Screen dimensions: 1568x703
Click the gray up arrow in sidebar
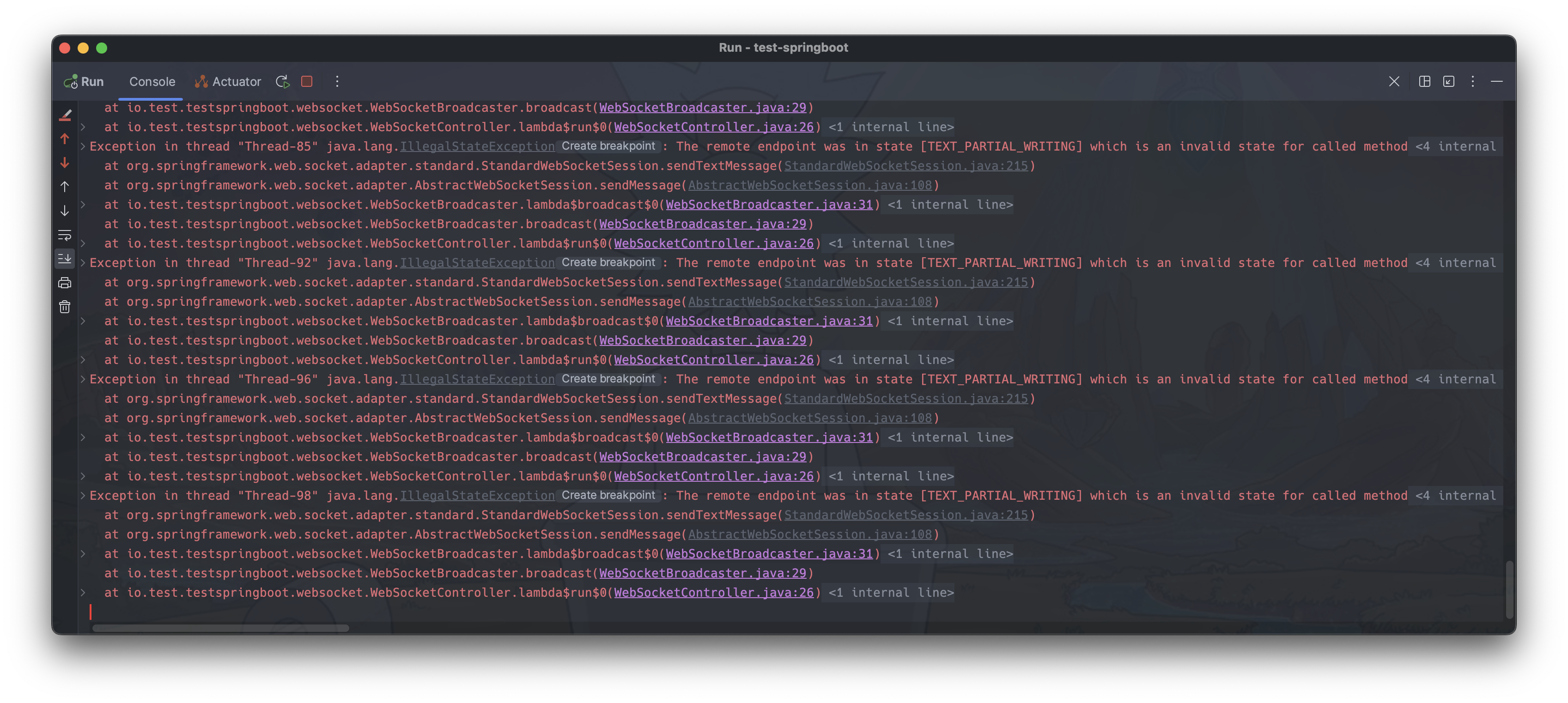click(x=65, y=187)
